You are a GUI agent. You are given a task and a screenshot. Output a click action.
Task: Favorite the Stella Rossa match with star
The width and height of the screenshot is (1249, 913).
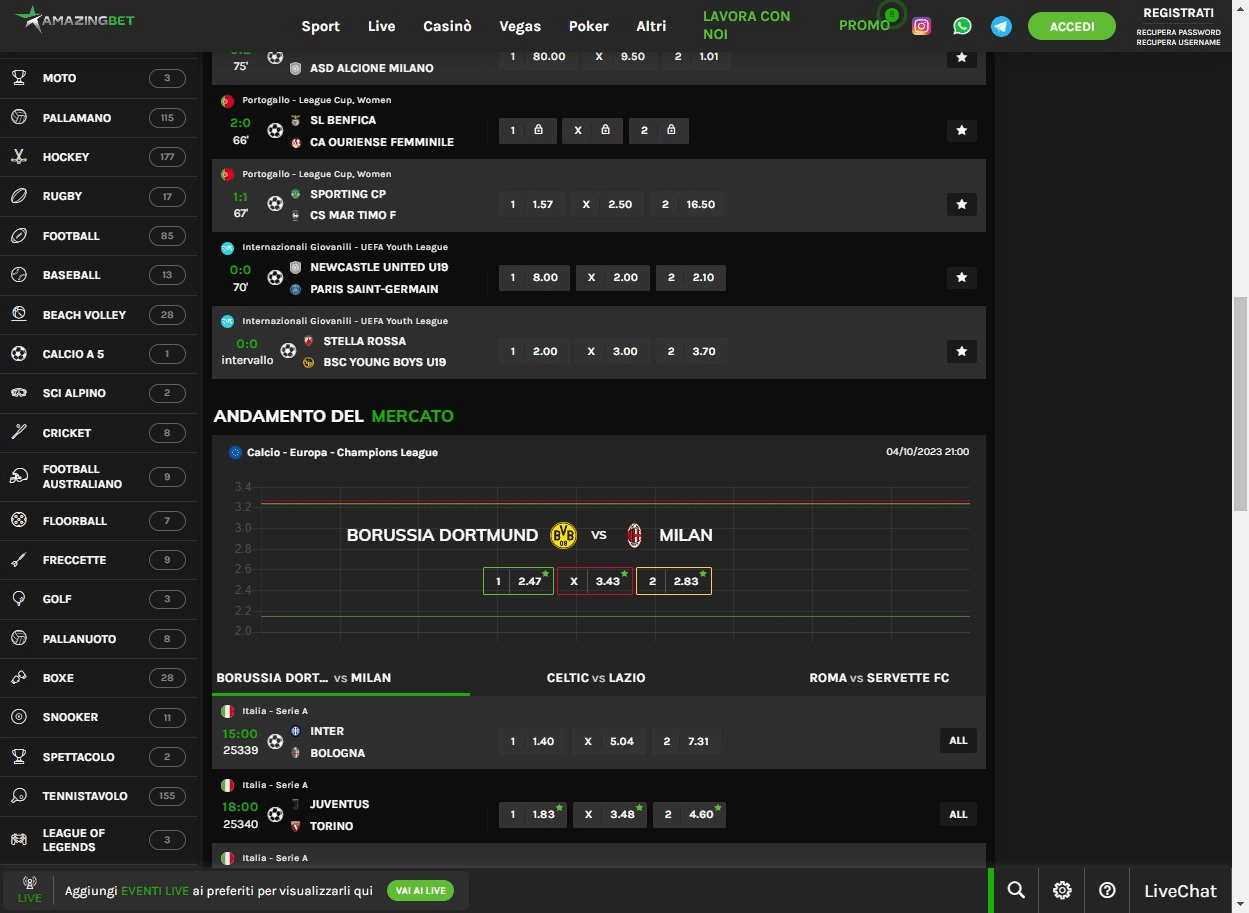[x=961, y=351]
